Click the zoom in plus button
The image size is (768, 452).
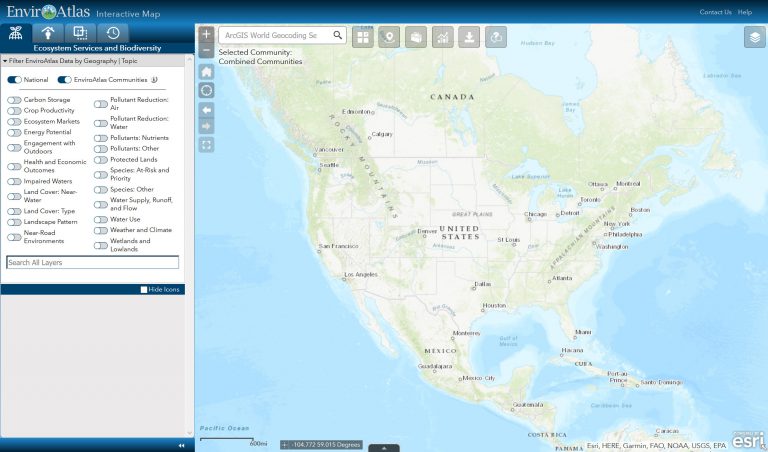tap(206, 34)
